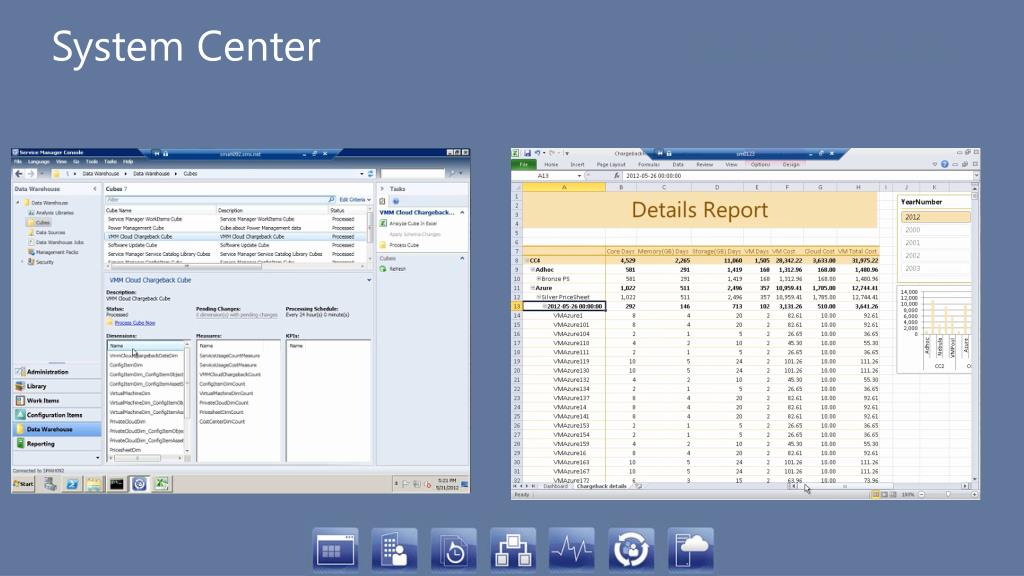This screenshot has width=1024, height=576.
Task: Click the Forward arrow in Service Manager Console
Action: click(31, 174)
